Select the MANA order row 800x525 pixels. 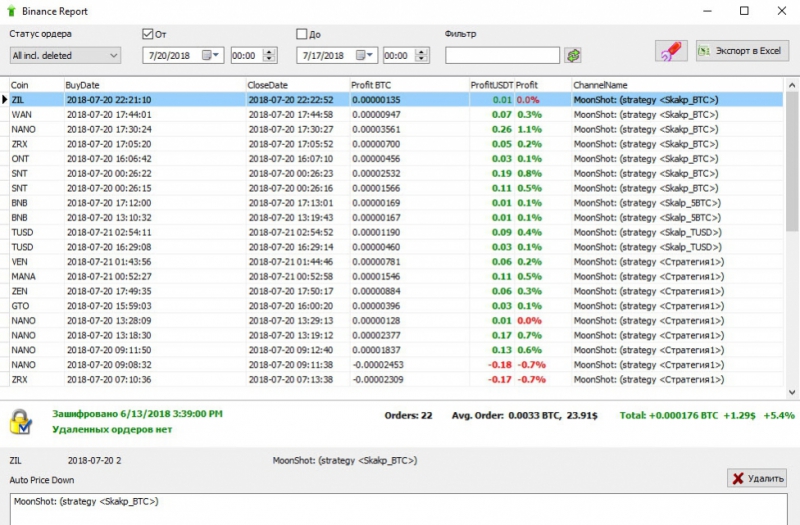click(396, 277)
